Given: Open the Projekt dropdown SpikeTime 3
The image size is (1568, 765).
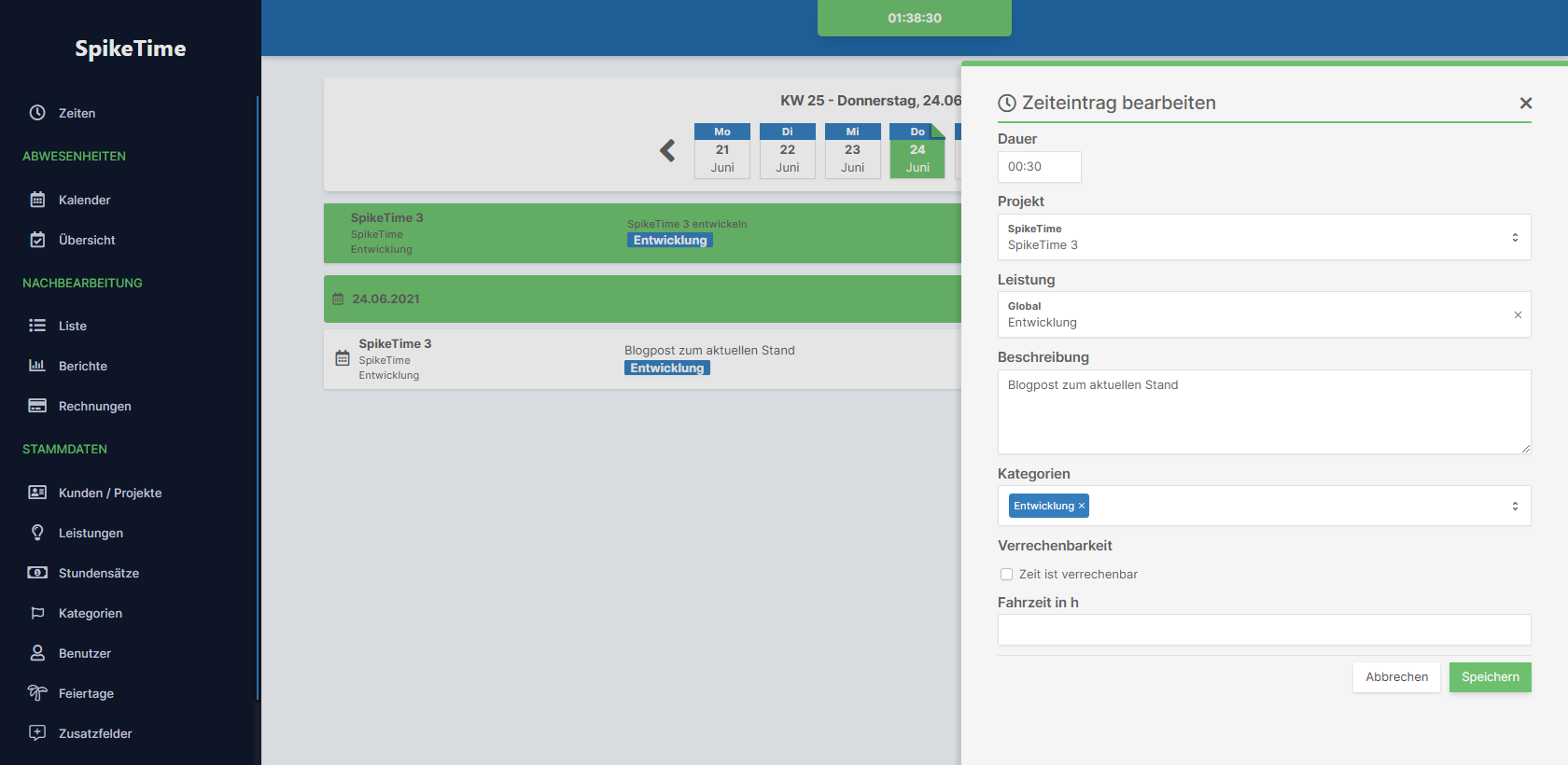Looking at the screenshot, I should point(1264,237).
